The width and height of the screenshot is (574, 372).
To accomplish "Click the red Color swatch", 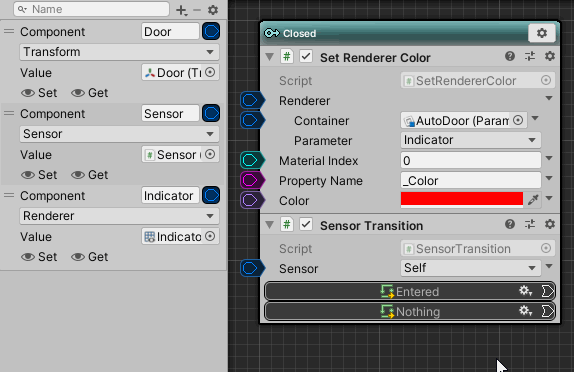I will (462, 200).
